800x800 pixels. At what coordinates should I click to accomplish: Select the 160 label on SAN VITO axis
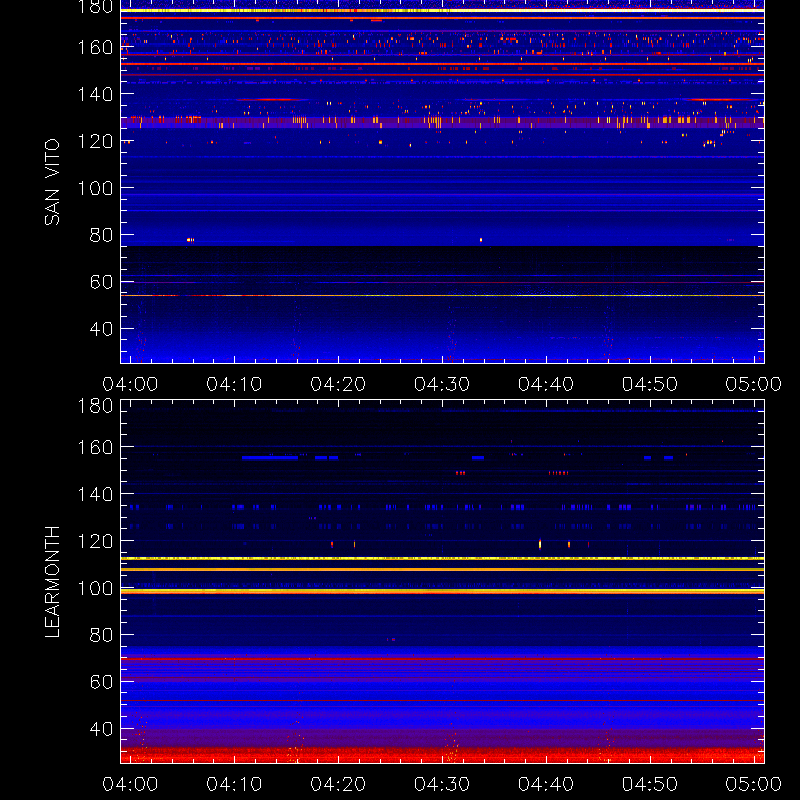click(x=95, y=47)
